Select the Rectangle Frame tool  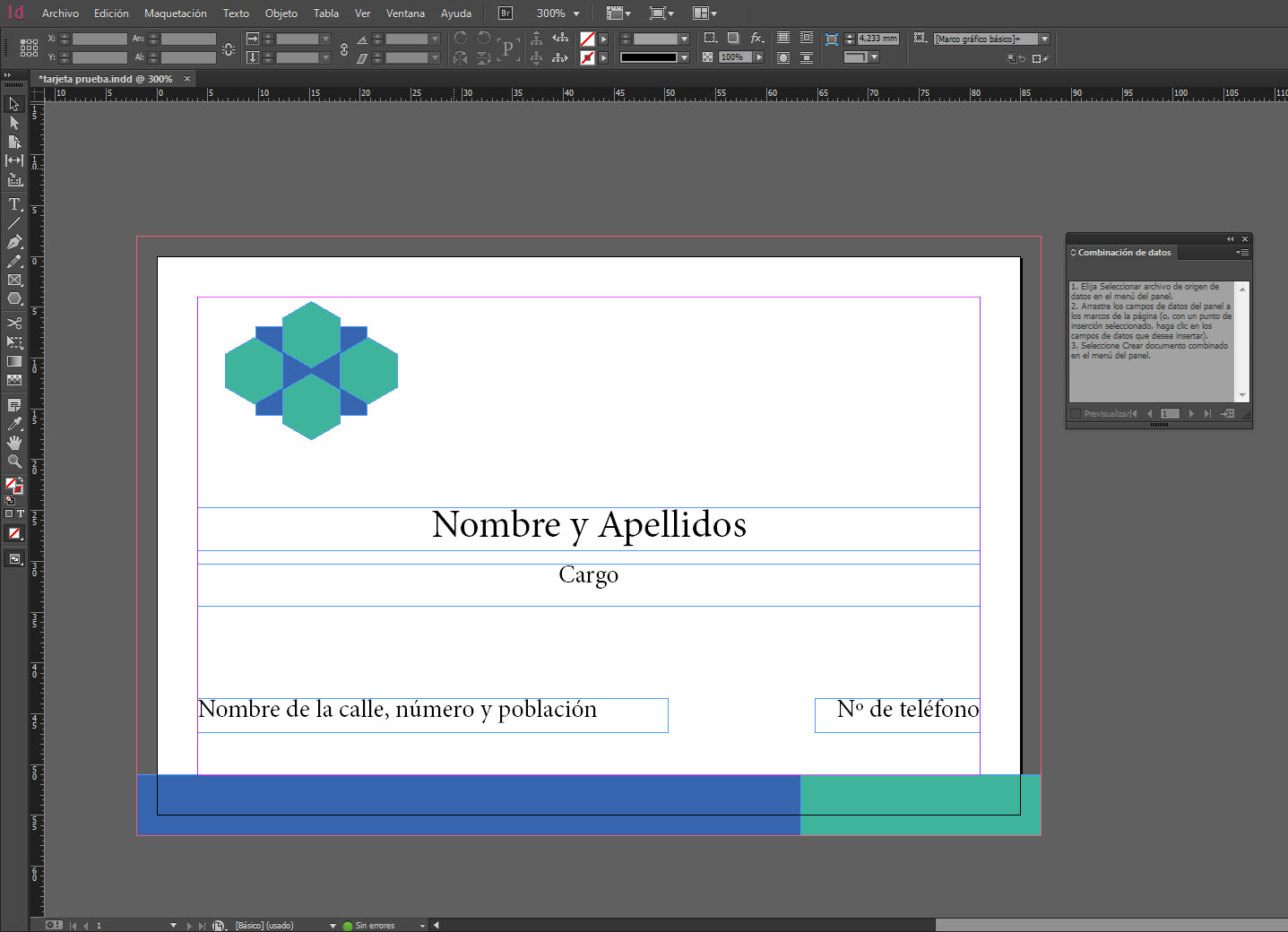[x=14, y=280]
